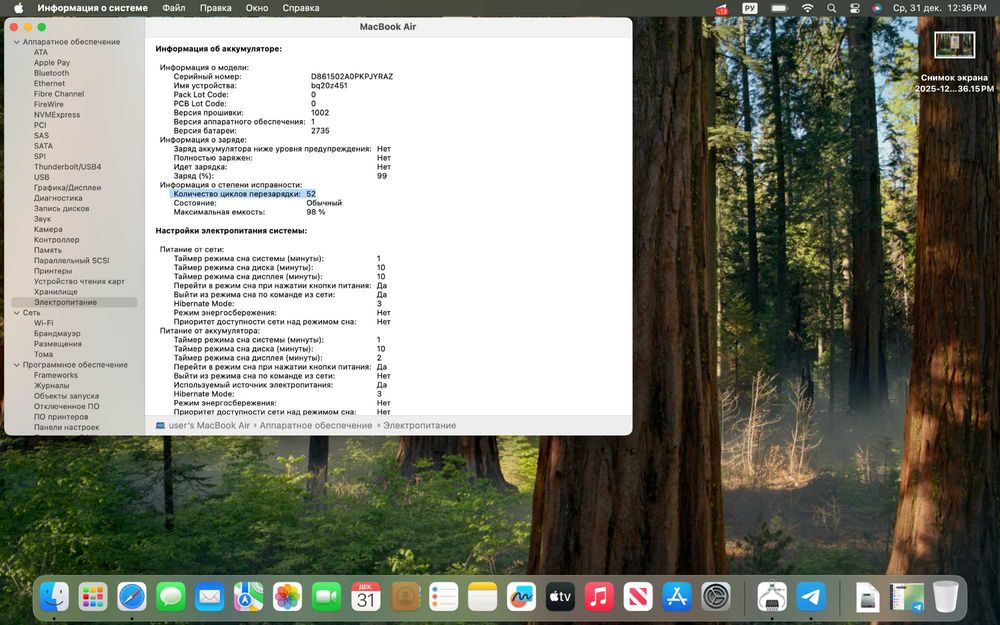This screenshot has width=1000, height=625.
Task: Click System Information chip icon in Dock
Action: (772, 597)
